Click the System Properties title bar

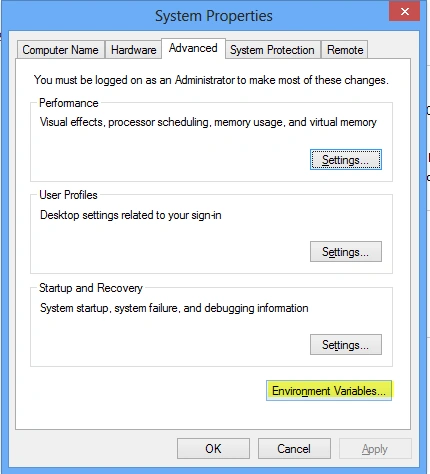point(214,16)
